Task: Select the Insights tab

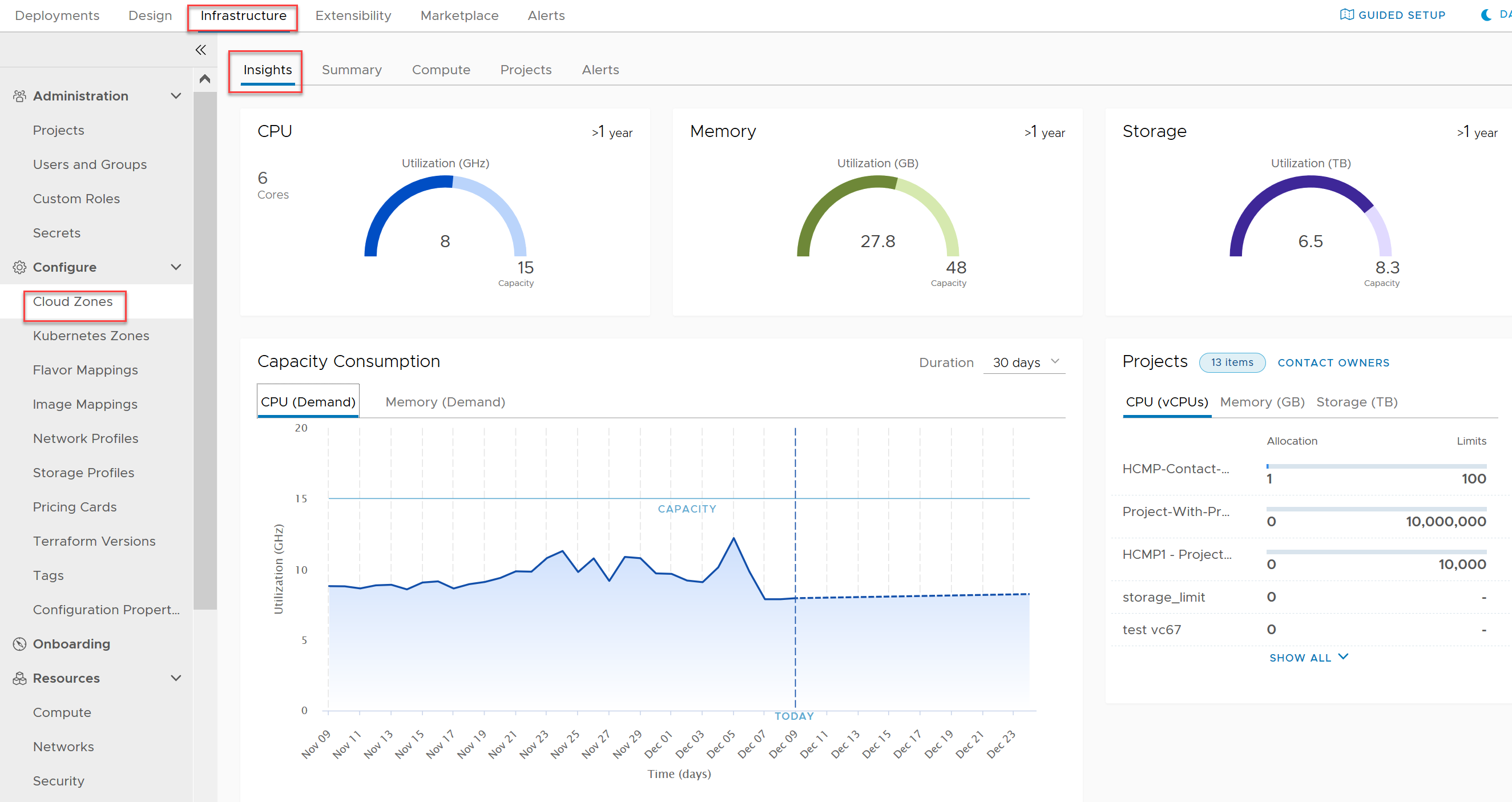Action: pos(267,69)
